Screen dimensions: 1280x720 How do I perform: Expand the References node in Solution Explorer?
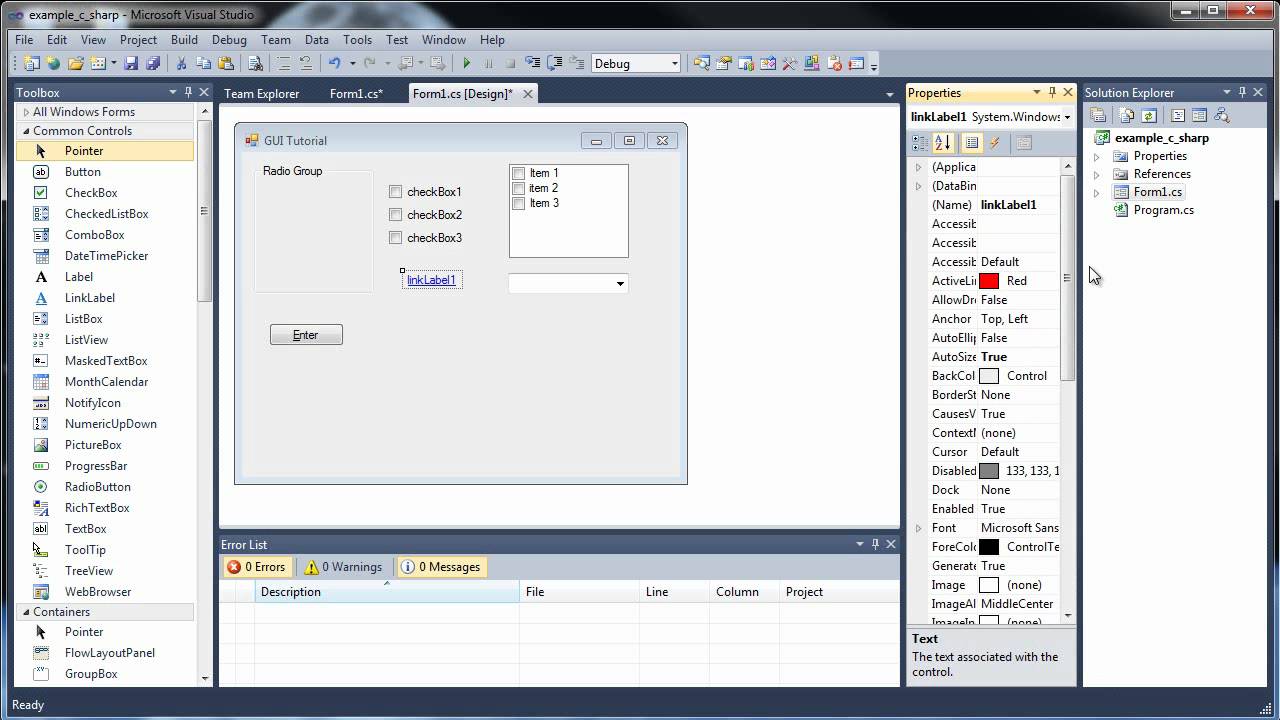click(1097, 175)
